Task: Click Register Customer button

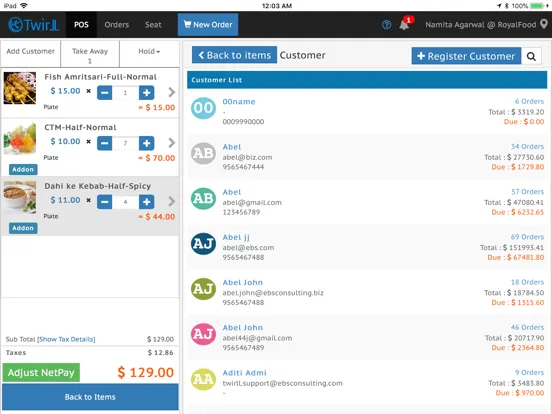Action: point(466,56)
